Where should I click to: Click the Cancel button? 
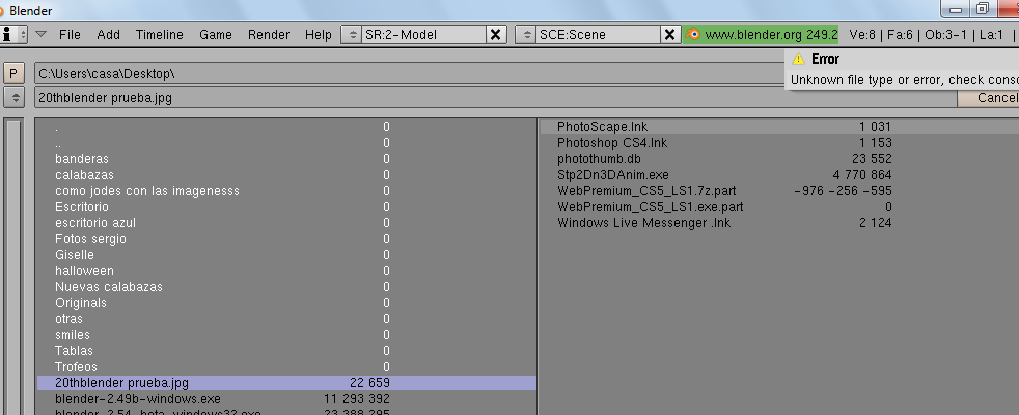tap(989, 97)
